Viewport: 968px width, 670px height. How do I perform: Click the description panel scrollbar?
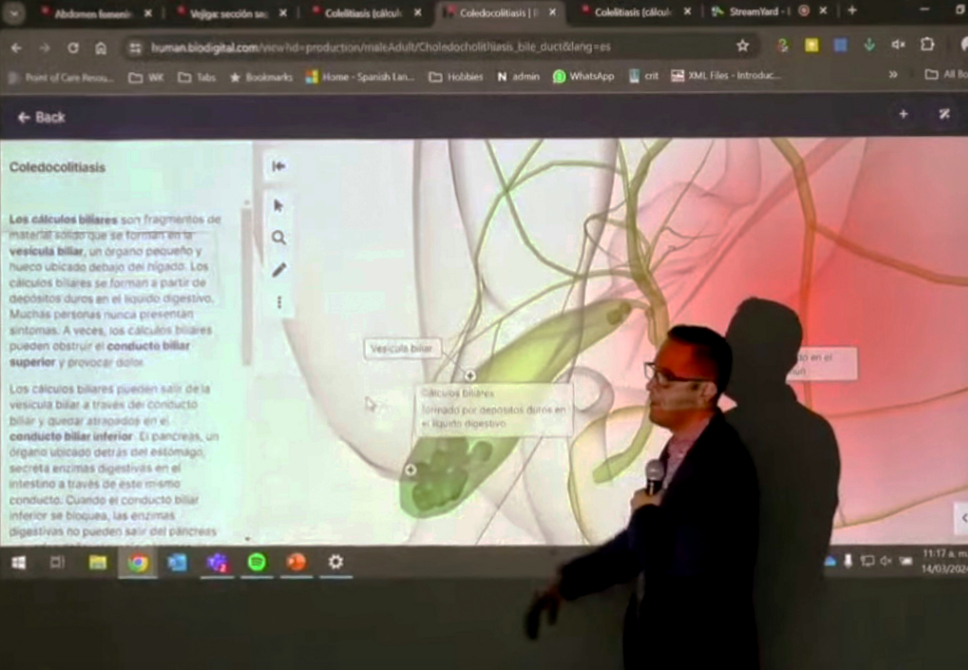pos(246,285)
